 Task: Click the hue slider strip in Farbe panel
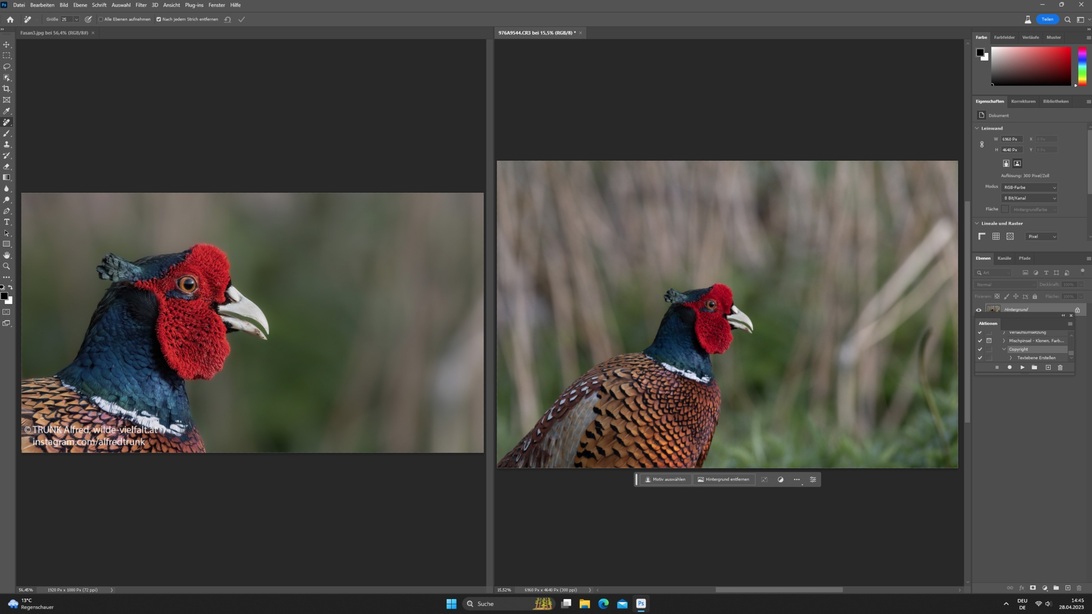1082,66
